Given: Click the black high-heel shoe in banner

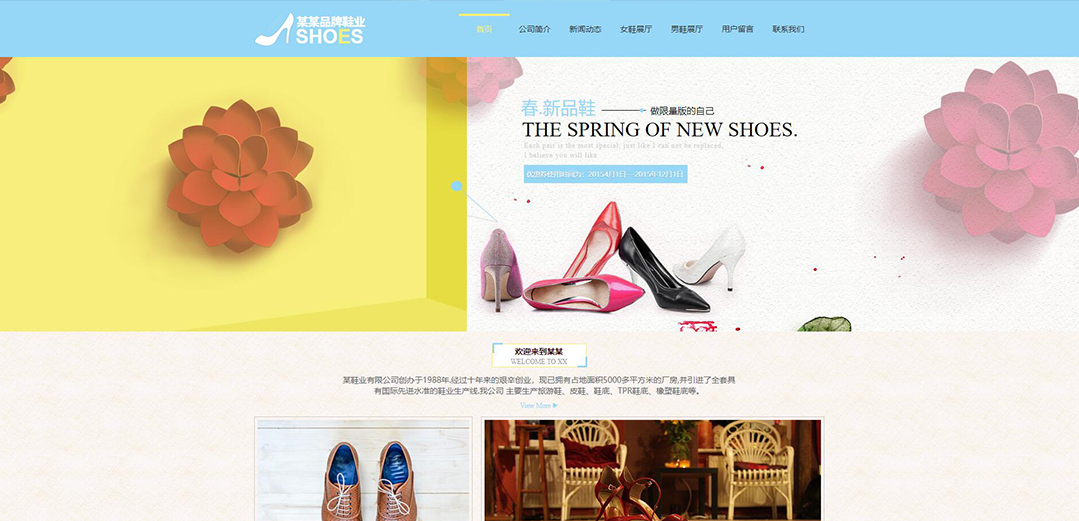Looking at the screenshot, I should tap(661, 270).
